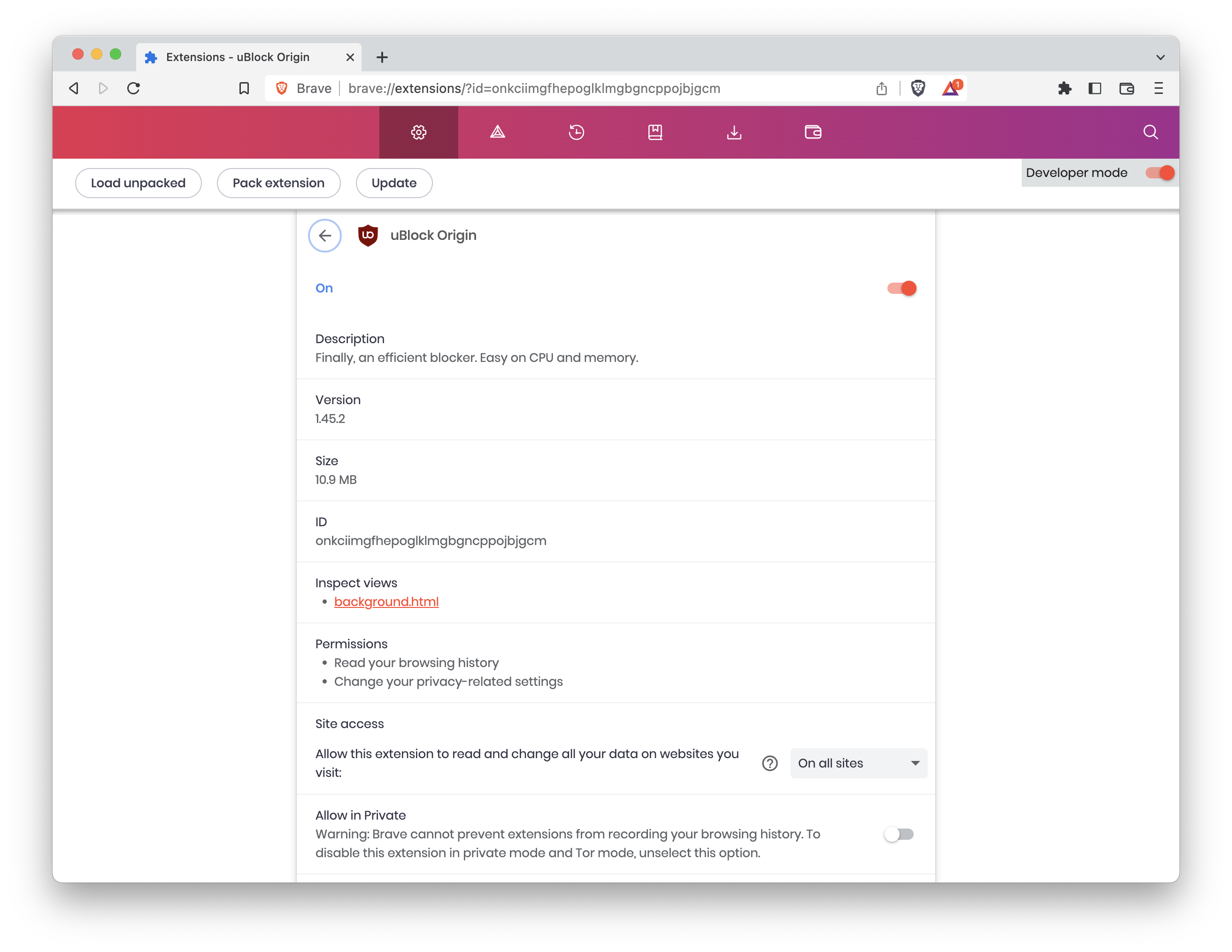Click the background.html inspect views link
The width and height of the screenshot is (1232, 952).
point(386,601)
